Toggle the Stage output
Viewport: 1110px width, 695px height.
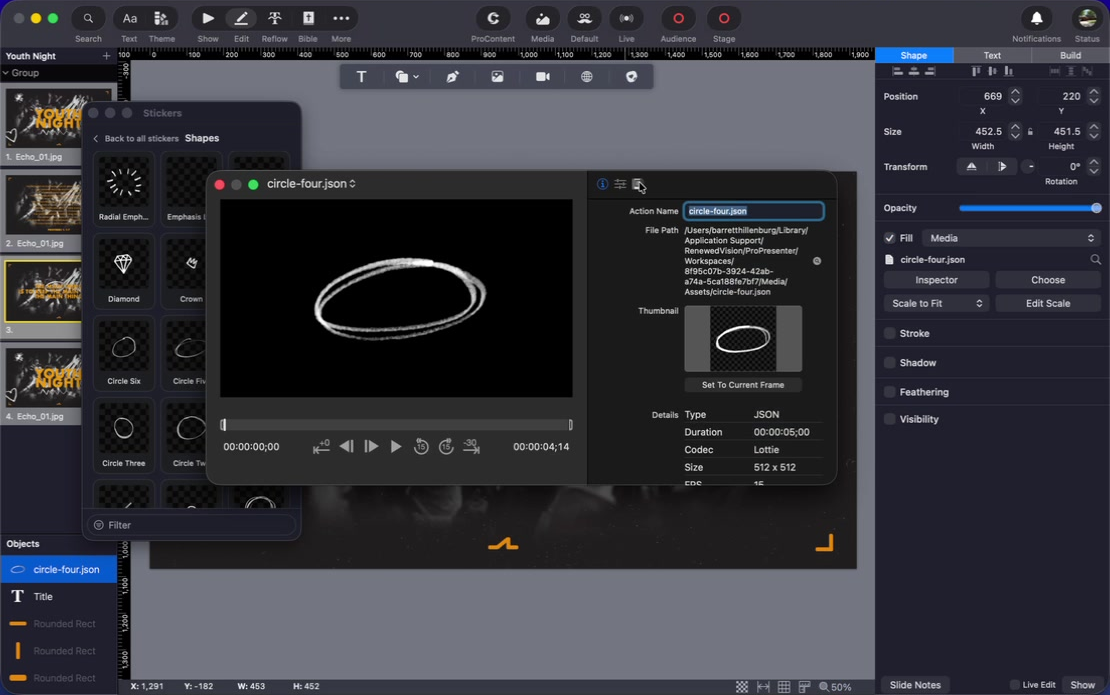pos(723,18)
